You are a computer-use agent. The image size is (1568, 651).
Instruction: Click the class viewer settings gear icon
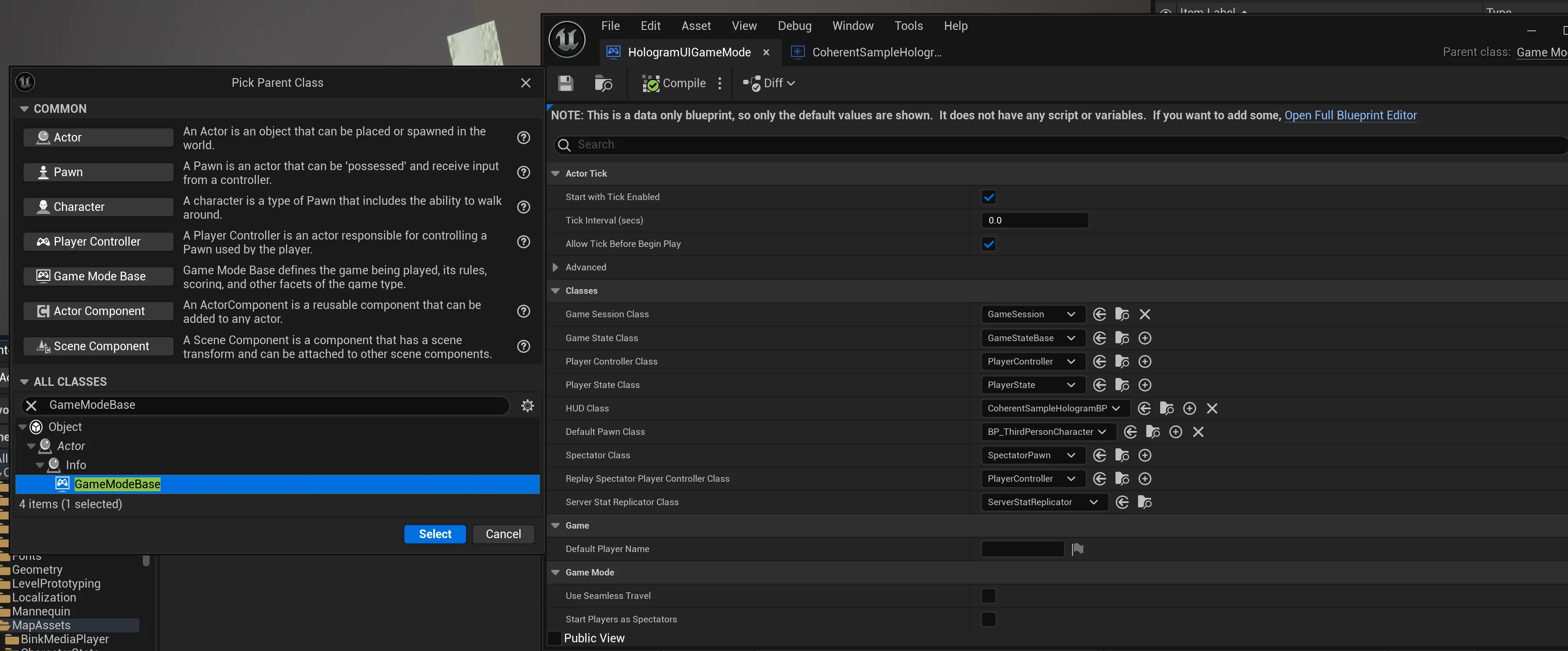[x=527, y=406]
